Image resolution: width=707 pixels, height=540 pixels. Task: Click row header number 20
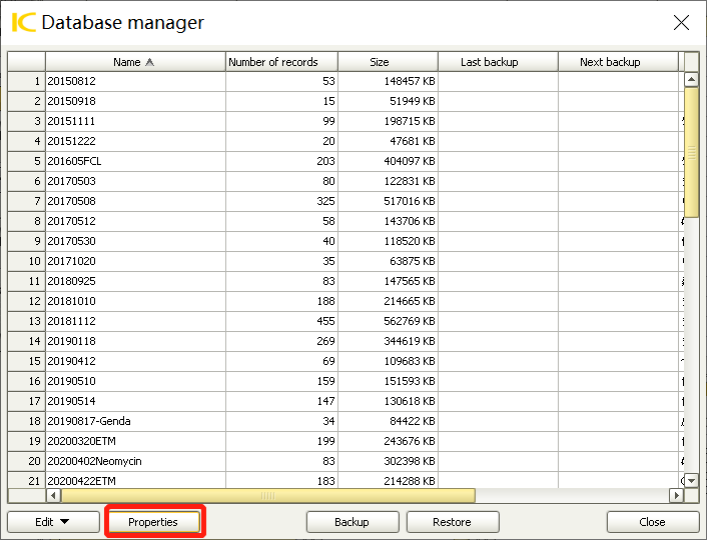27,461
